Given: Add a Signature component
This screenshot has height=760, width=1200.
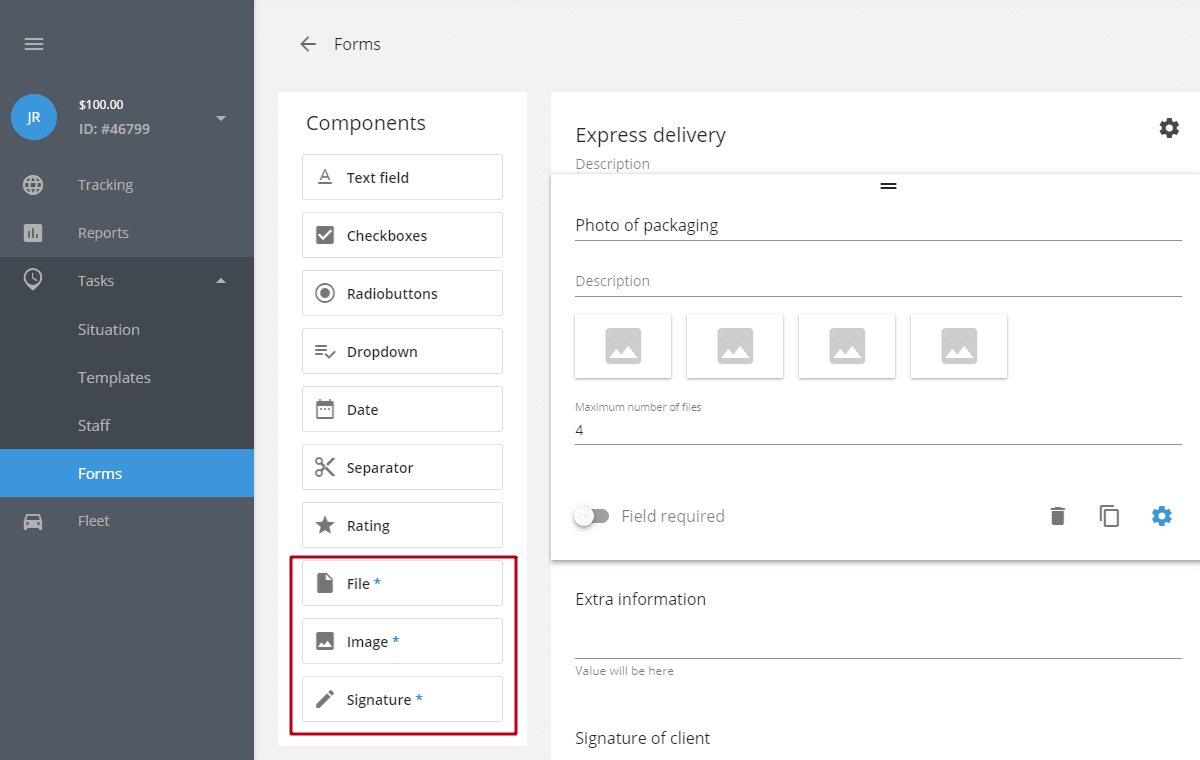Looking at the screenshot, I should [402, 699].
